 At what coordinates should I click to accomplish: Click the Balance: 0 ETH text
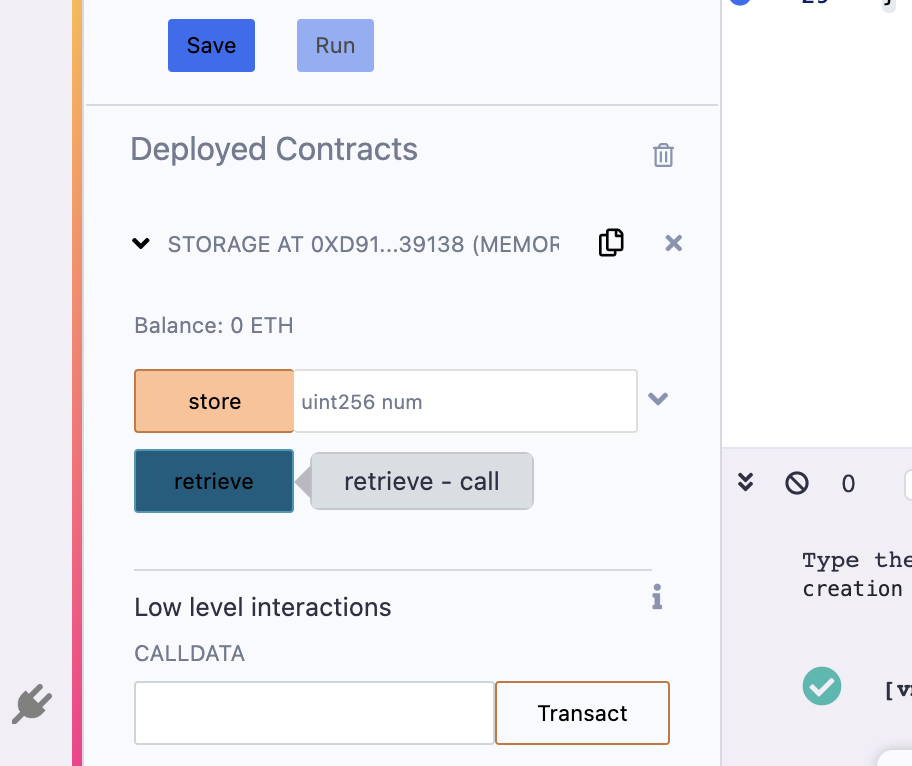pos(213,326)
